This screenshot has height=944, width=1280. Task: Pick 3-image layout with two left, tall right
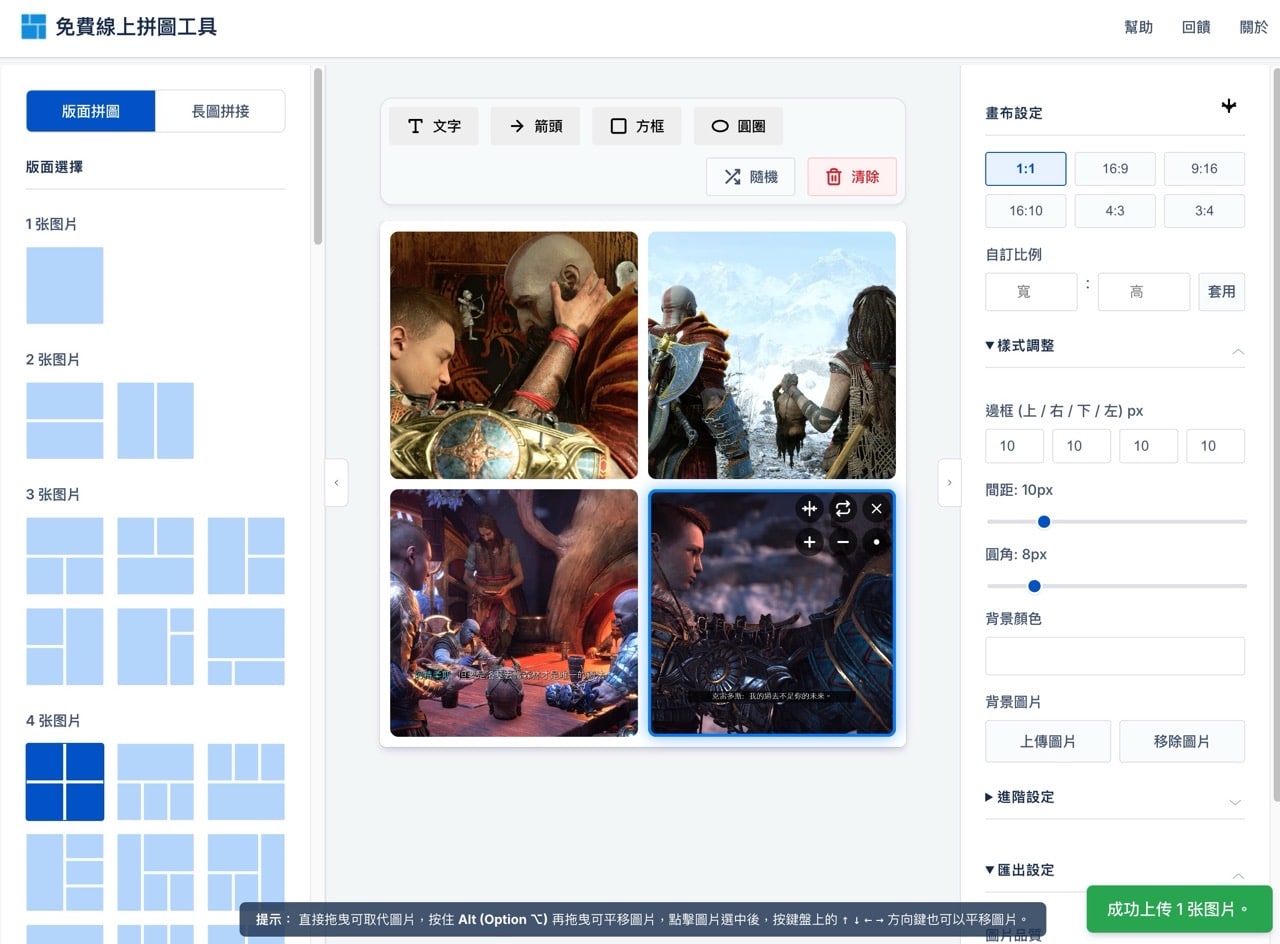pos(65,646)
